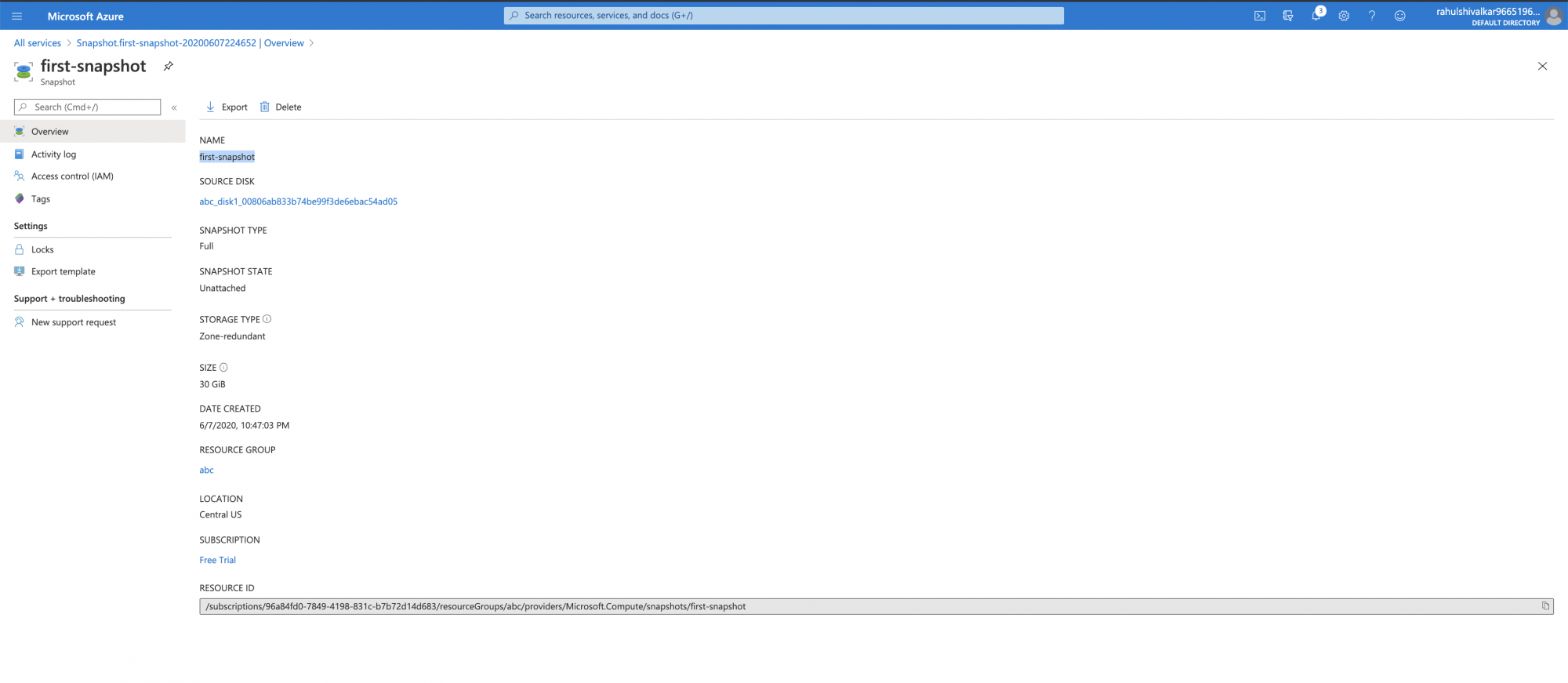Screen dimensions: 1568x683
Task: Copy the Resource ID to the clipboard
Action: (1545, 606)
